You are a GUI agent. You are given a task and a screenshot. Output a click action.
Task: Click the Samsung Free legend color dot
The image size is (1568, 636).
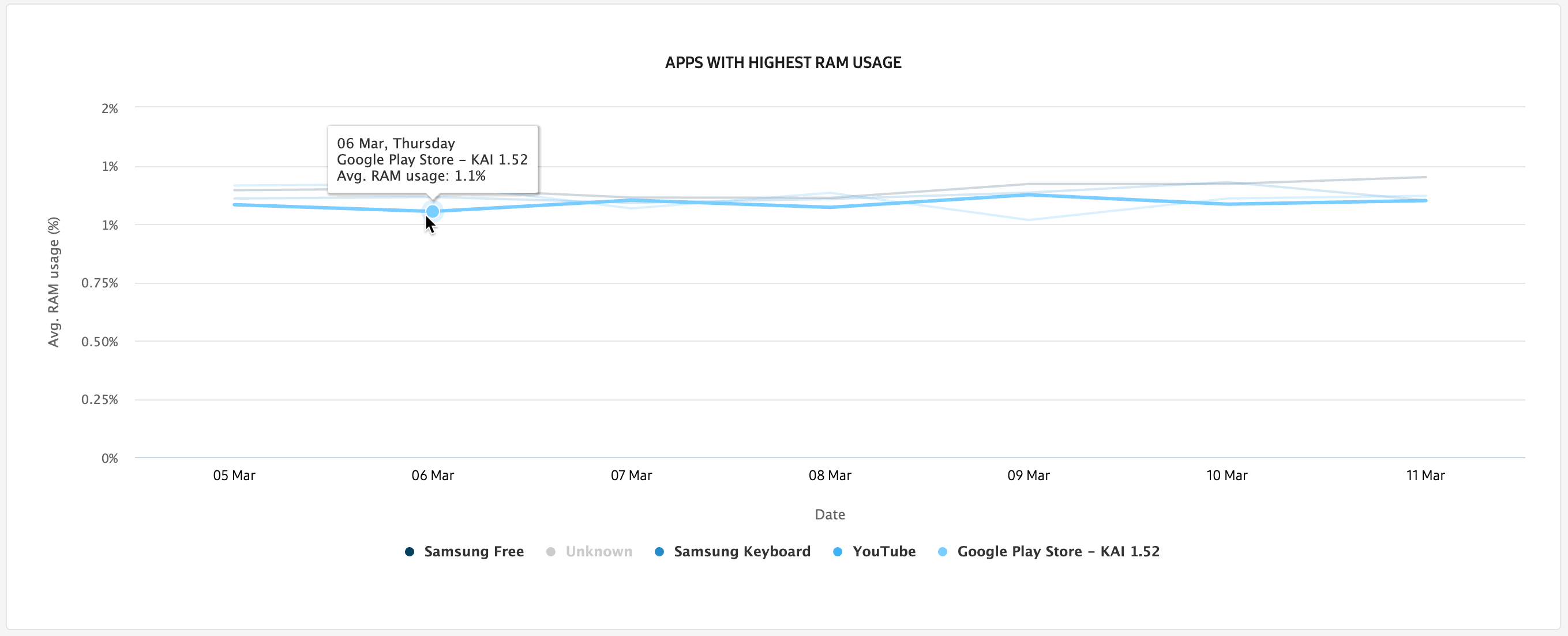coord(410,551)
